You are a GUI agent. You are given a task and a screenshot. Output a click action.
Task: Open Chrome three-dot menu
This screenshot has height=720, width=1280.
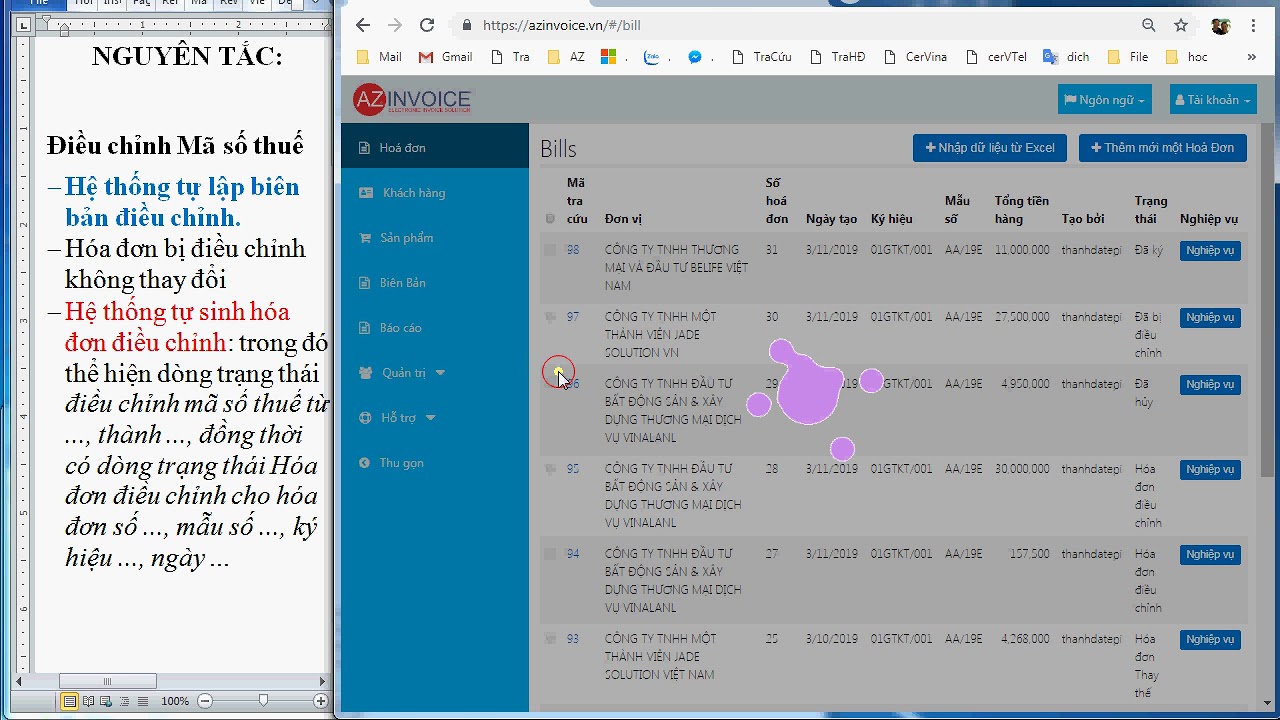tap(1253, 25)
